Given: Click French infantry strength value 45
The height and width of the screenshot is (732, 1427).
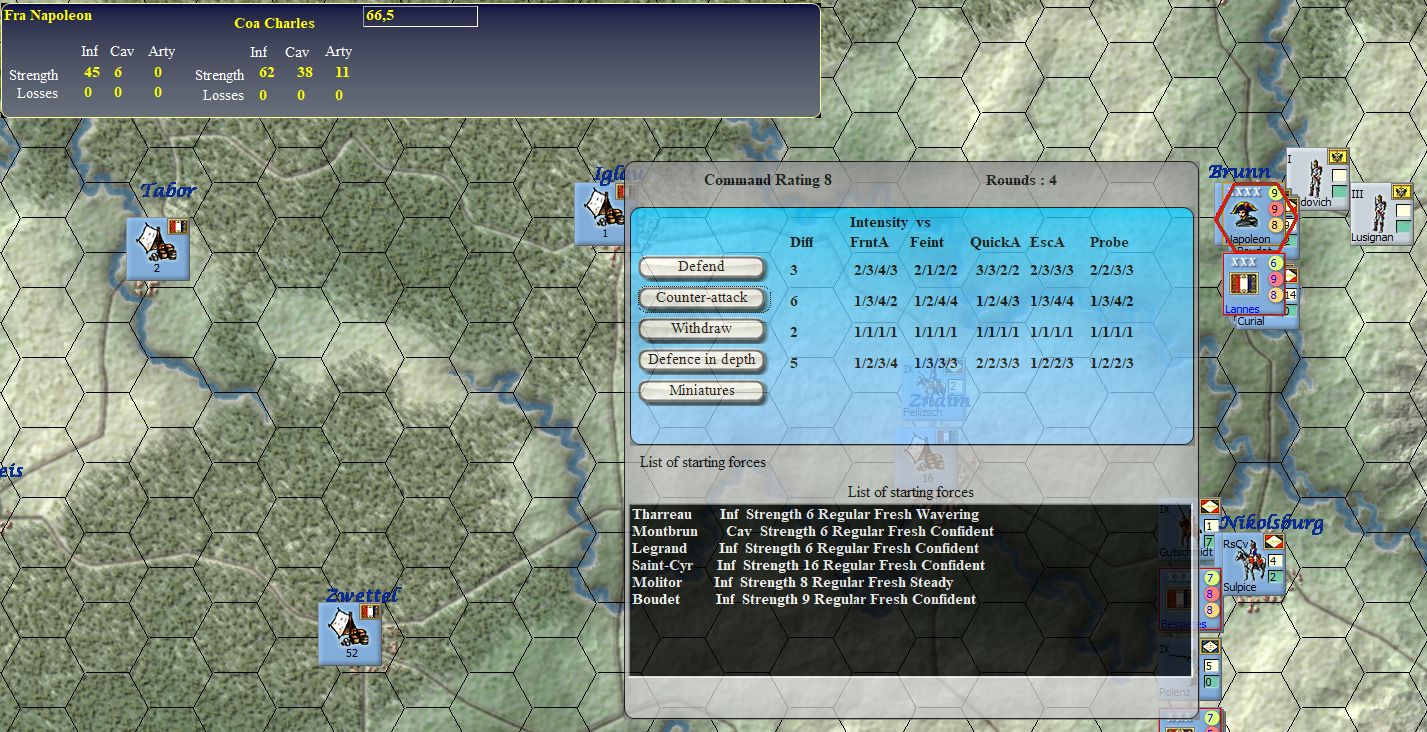Looking at the screenshot, I should 91,72.
